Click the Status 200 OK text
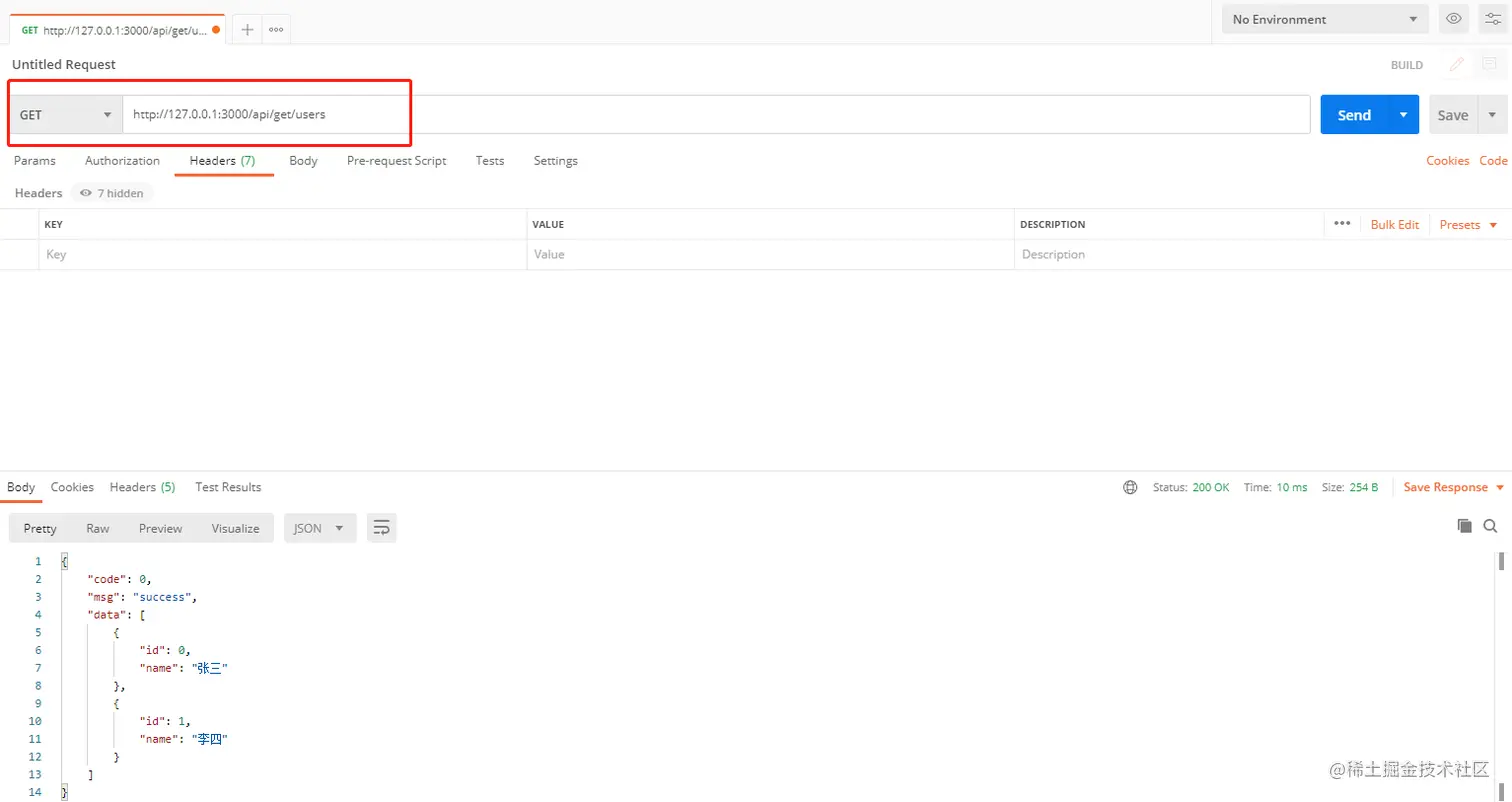The image size is (1512, 802). pyautogui.click(x=1191, y=487)
